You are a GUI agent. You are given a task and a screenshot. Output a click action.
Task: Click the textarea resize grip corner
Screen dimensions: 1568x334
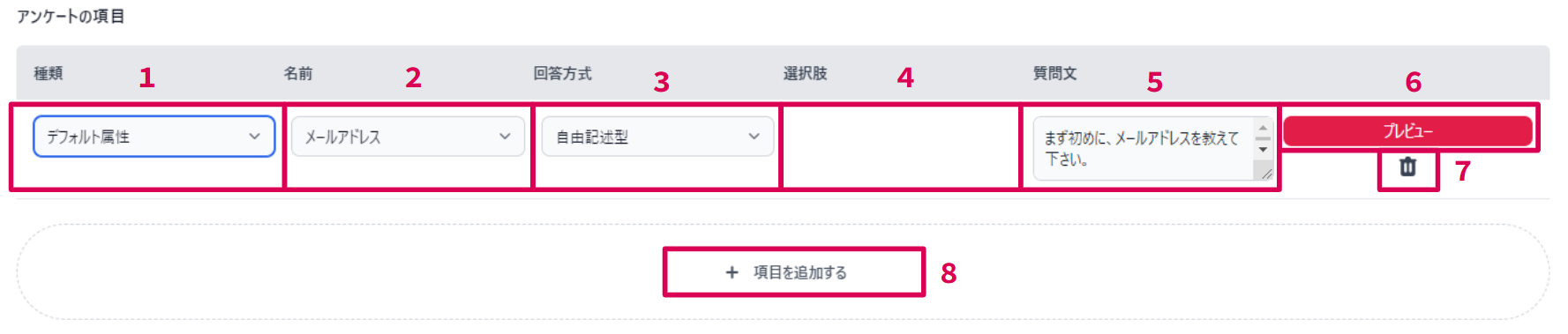(1266, 174)
